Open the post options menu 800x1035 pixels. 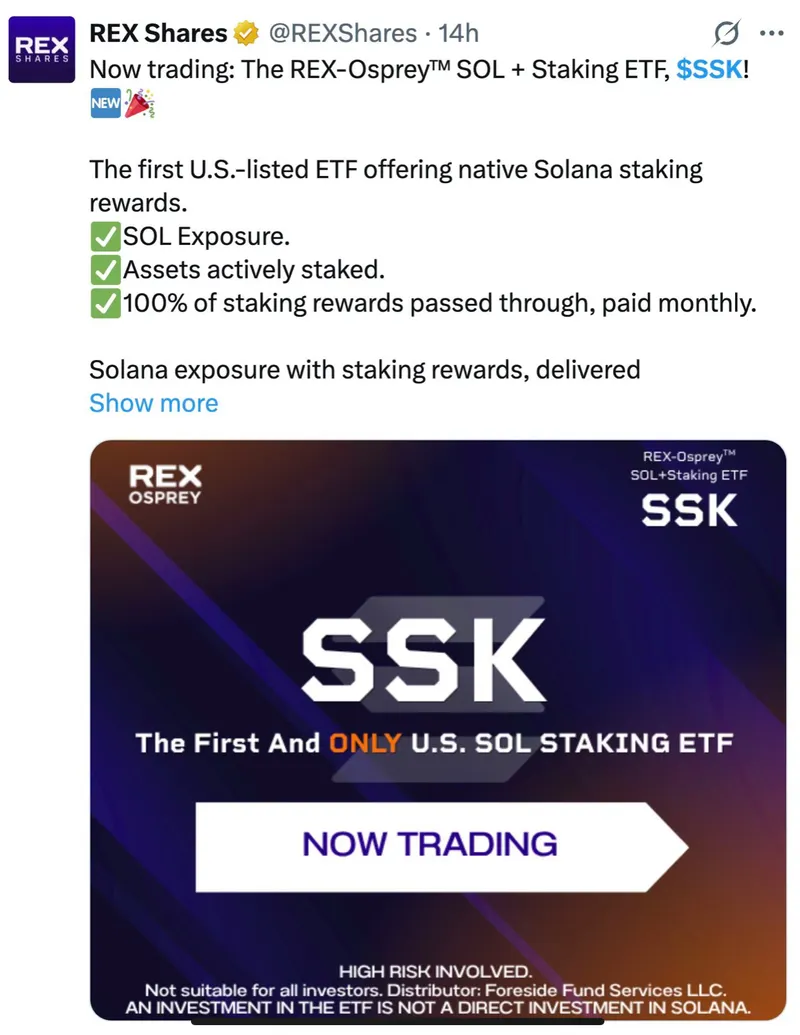pos(771,33)
